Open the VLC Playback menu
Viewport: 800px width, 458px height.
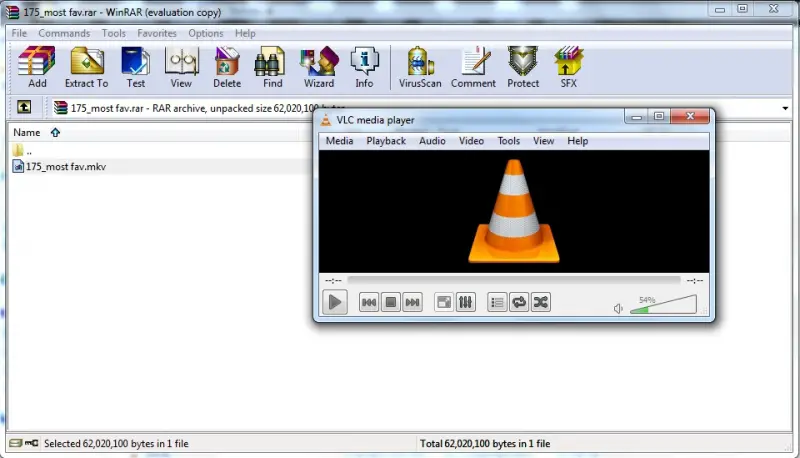point(386,141)
